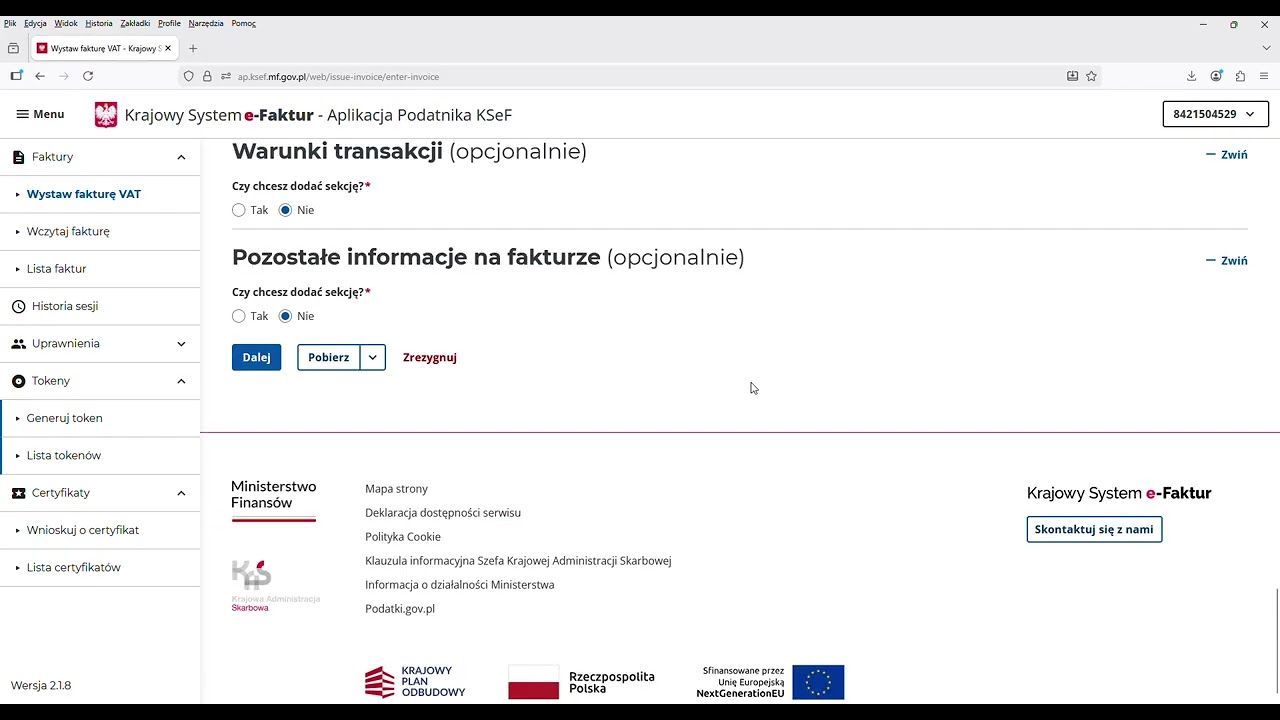
Task: Open the hamburger Menu icon
Action: (22, 114)
